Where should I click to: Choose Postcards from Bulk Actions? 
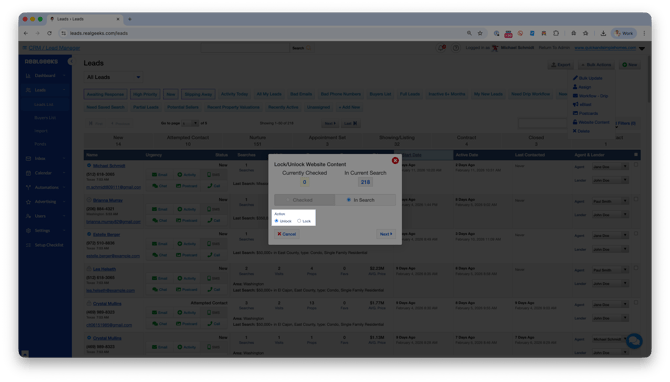[585, 113]
